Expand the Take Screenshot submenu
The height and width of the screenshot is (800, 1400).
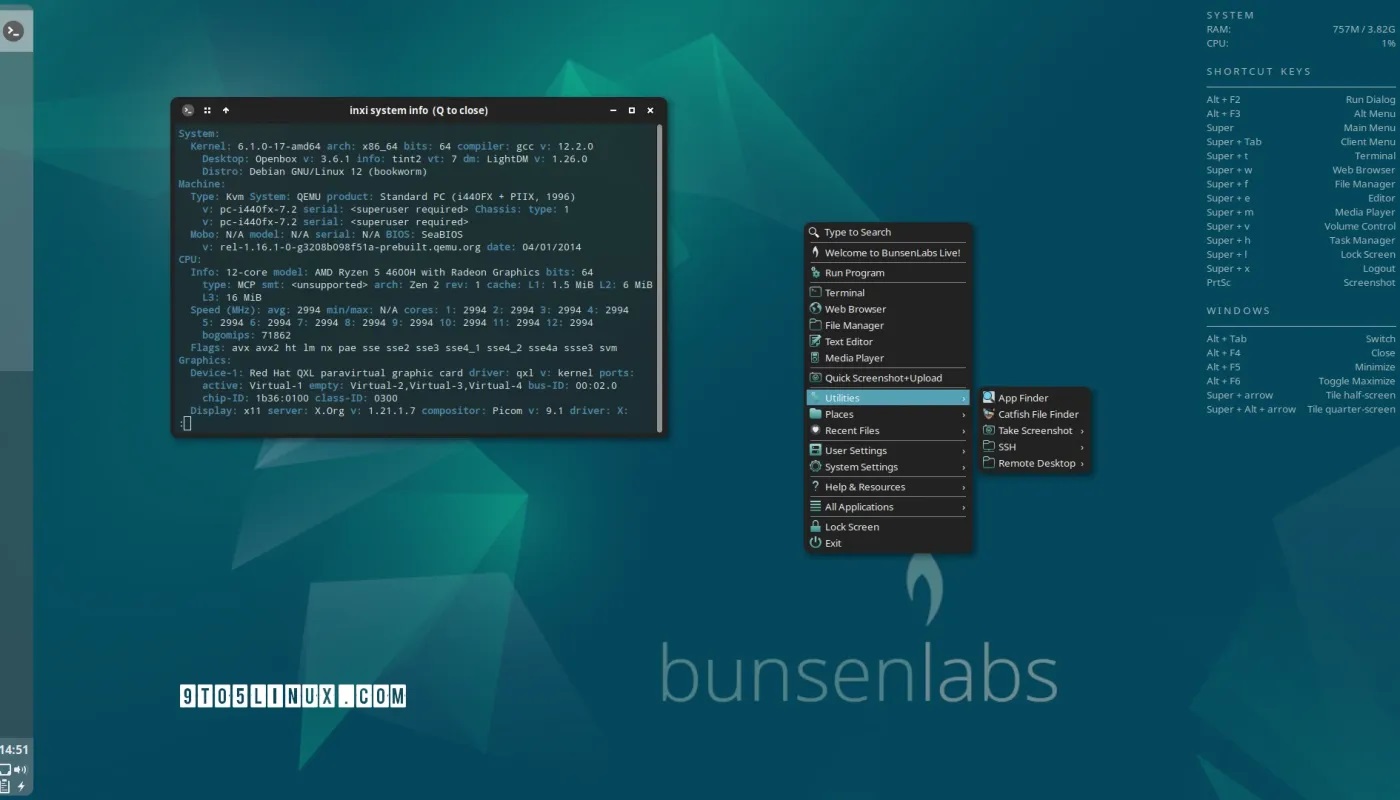point(1035,430)
